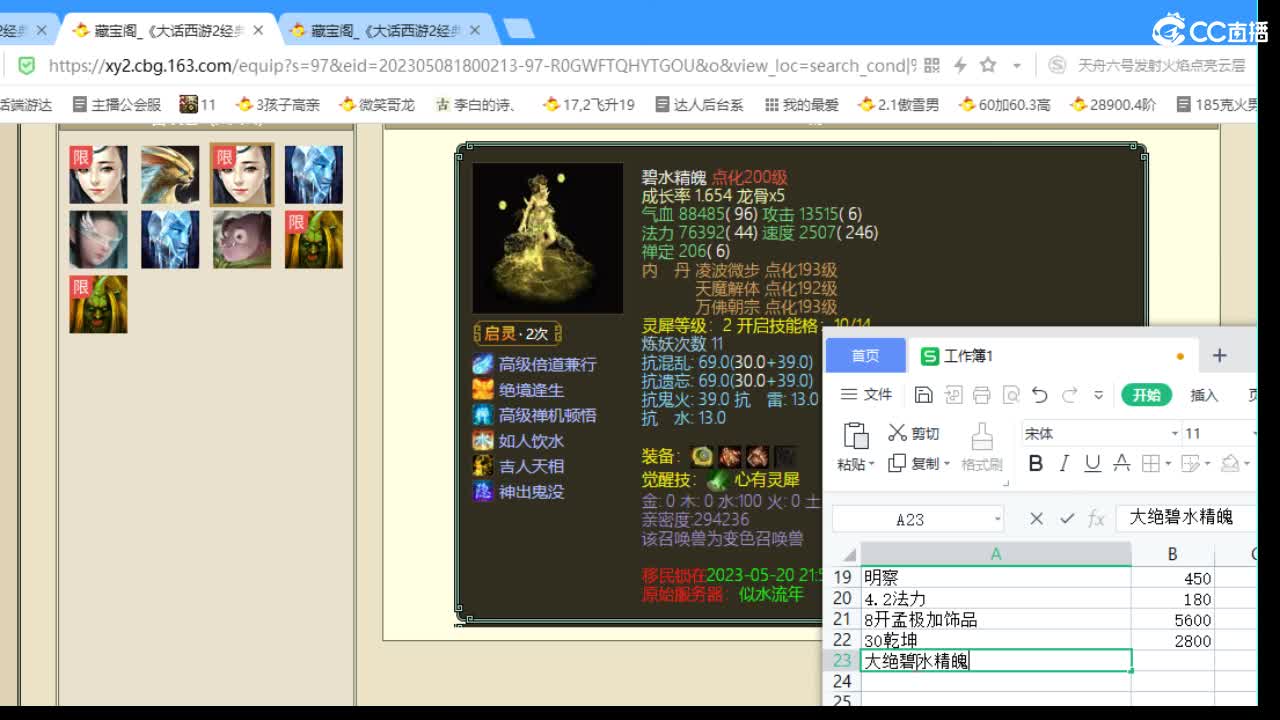Screen dimensions: 1280x720
Task: Click the 粘贴 clipboard icon
Action: (856, 435)
